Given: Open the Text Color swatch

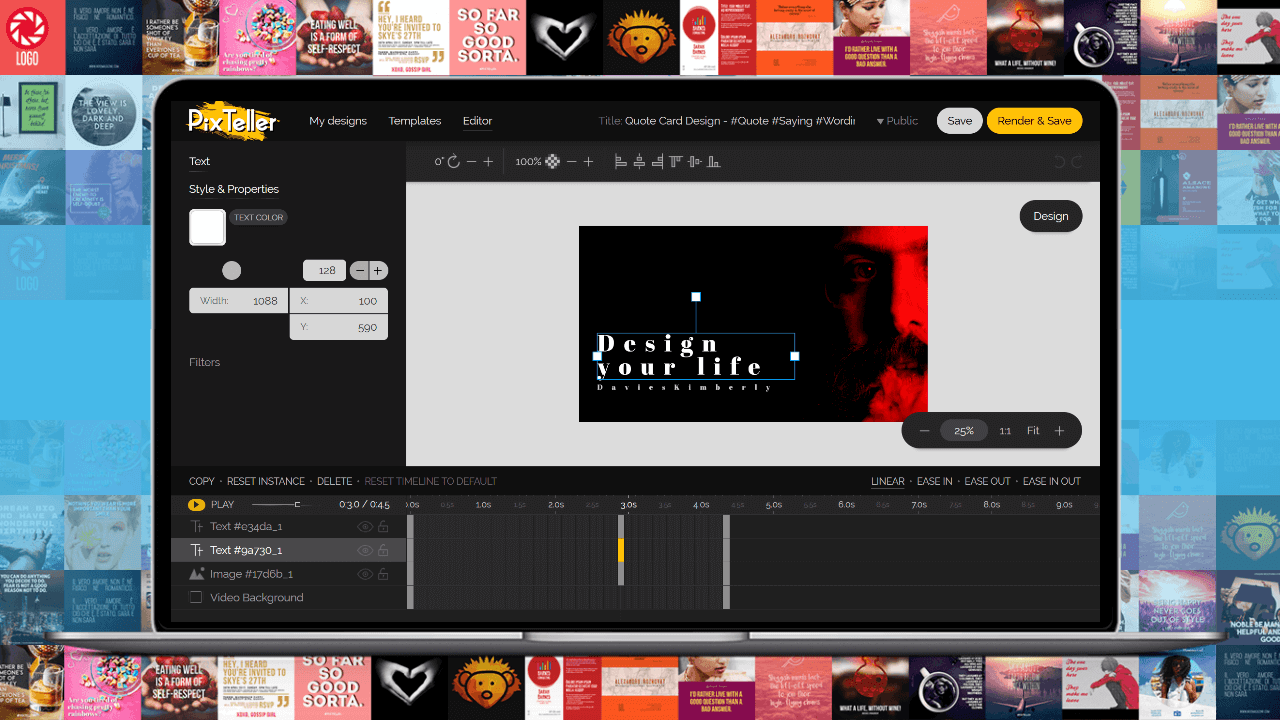Looking at the screenshot, I should point(207,227).
